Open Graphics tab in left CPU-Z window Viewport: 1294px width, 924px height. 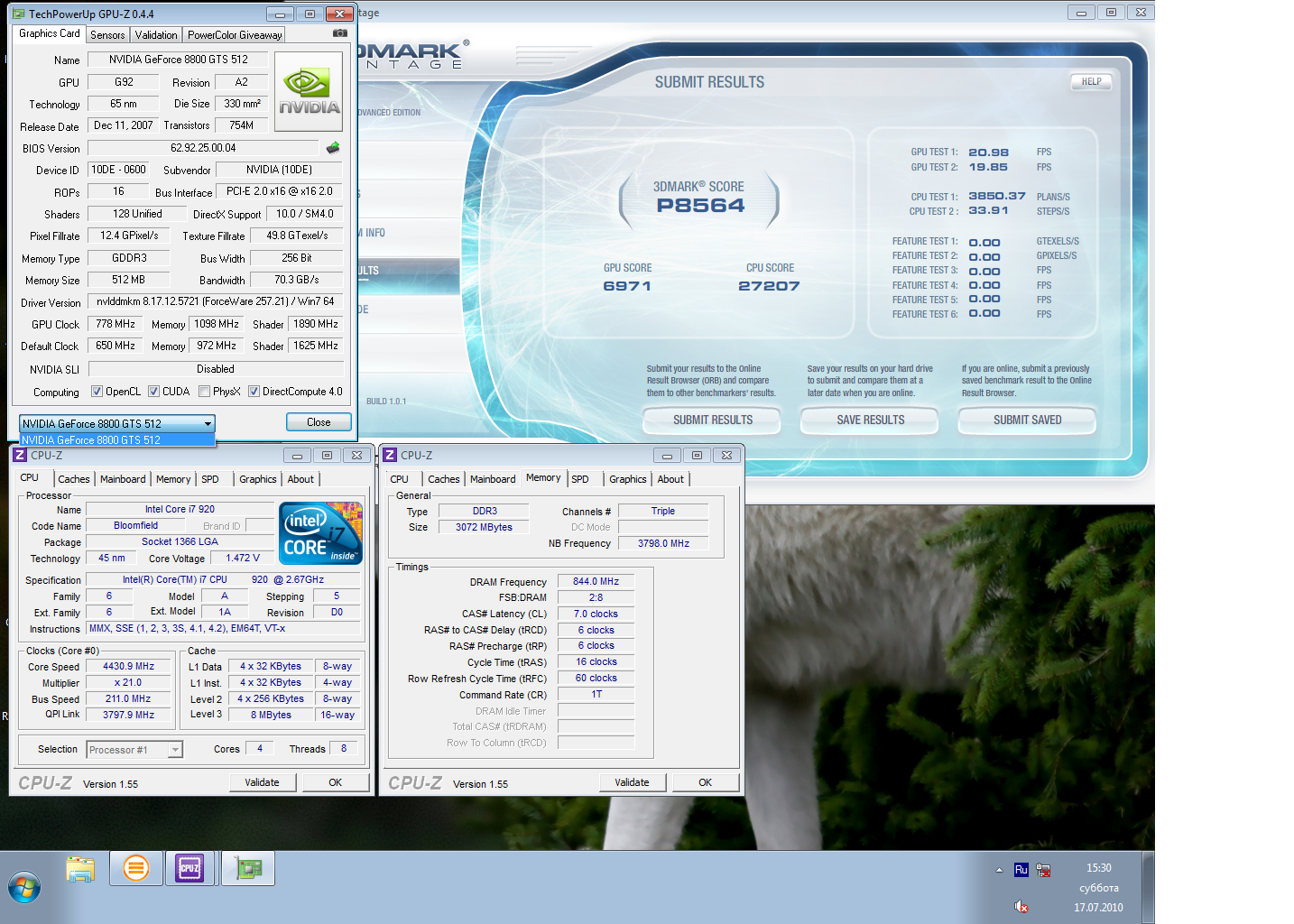tap(258, 479)
